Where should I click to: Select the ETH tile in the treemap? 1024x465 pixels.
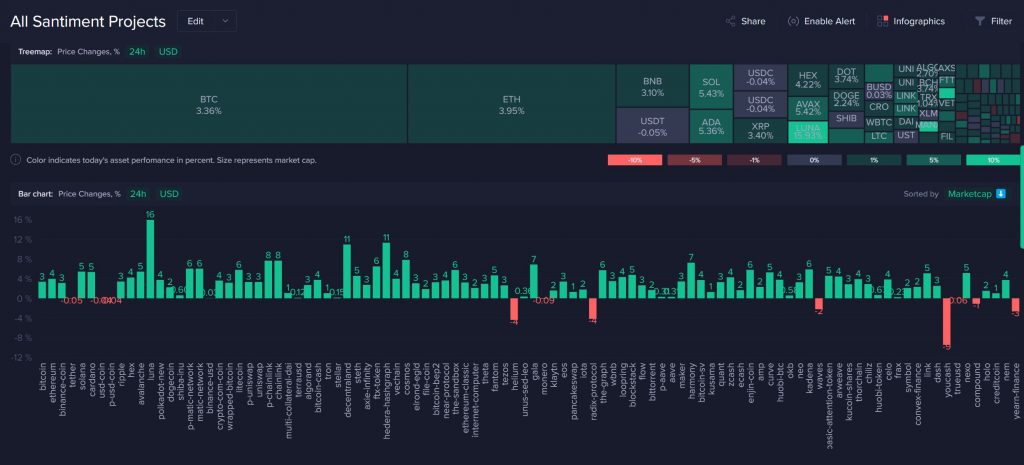(511, 104)
